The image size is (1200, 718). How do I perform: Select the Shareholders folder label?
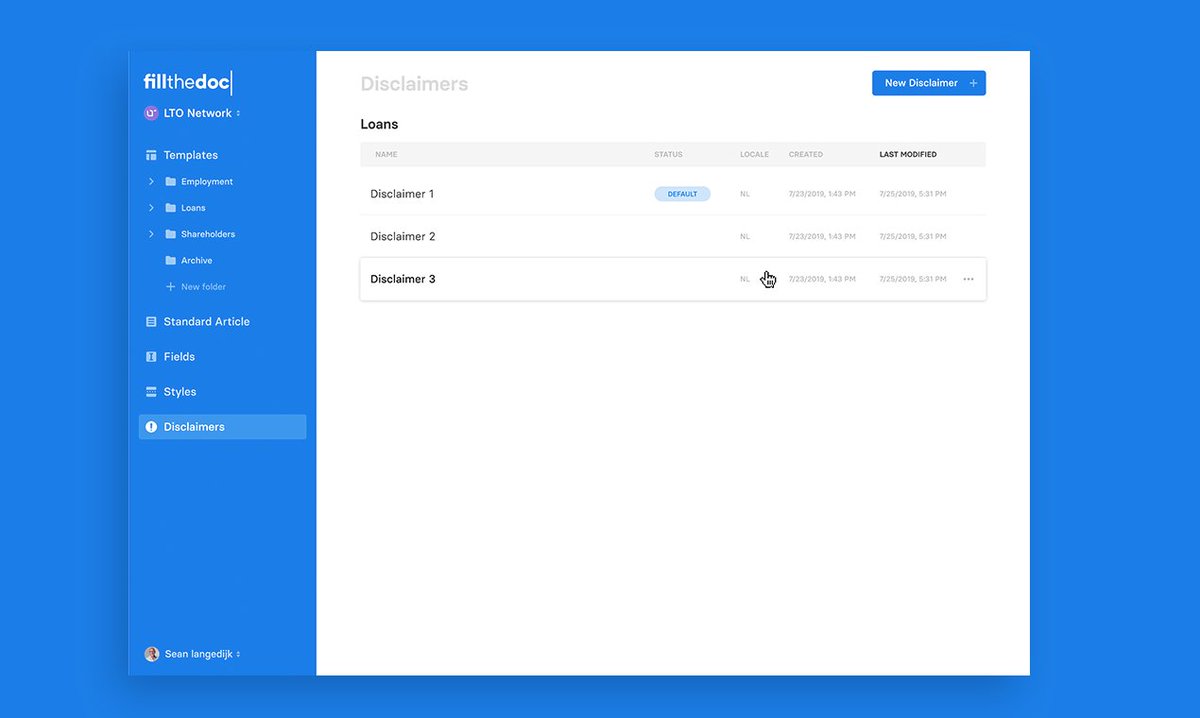208,234
